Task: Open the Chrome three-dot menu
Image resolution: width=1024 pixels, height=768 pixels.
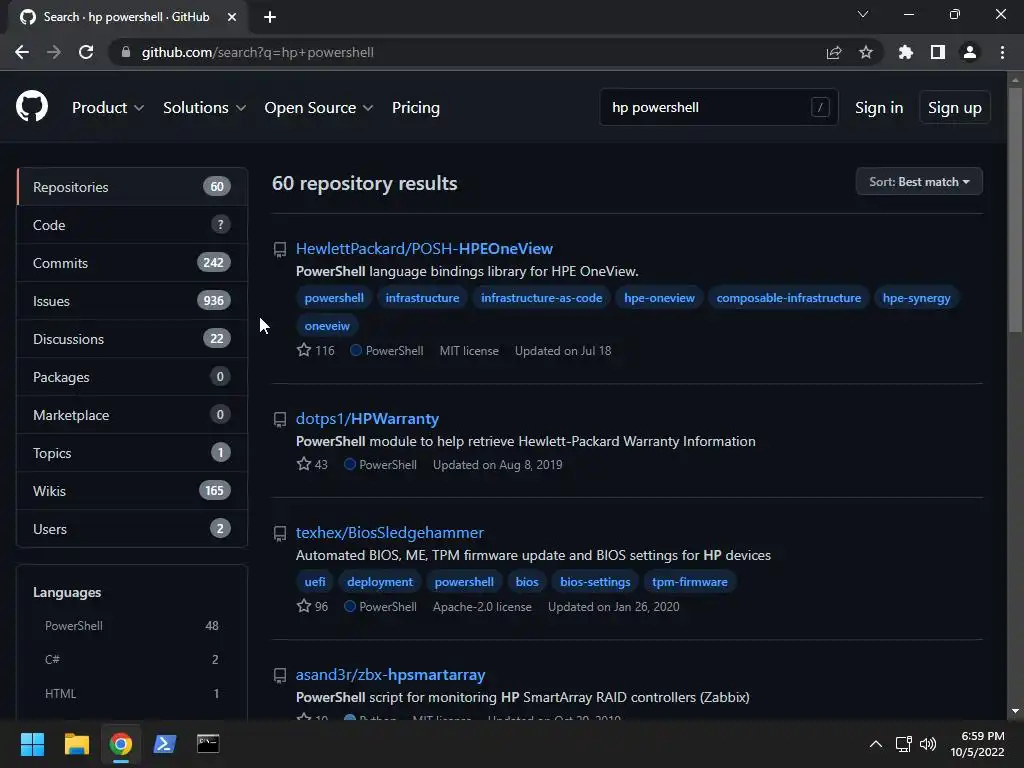Action: 1002,52
